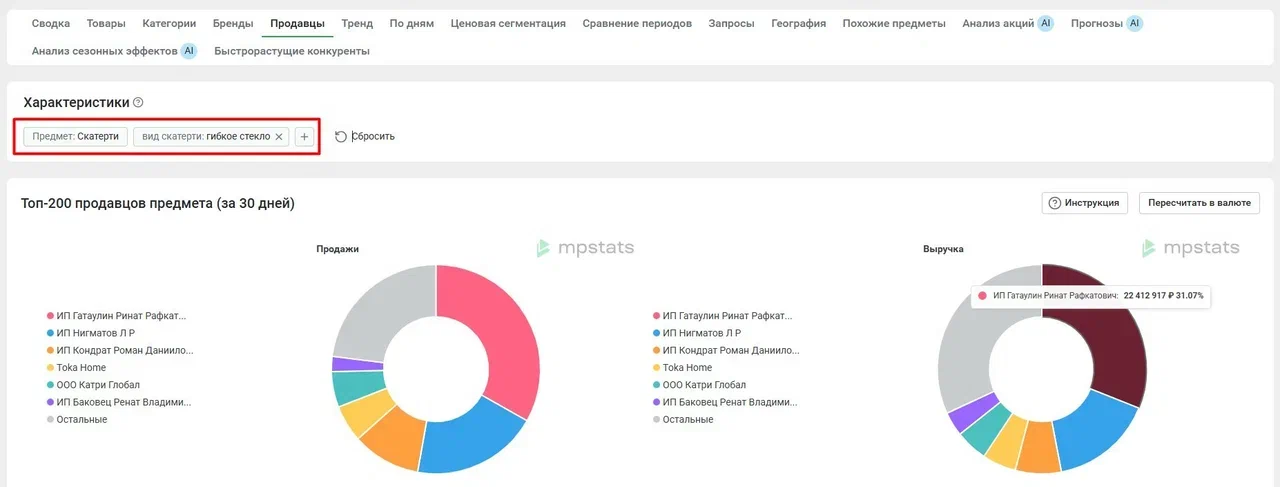The image size is (1280, 487).
Task: Click AI badge next to Анализ сезонных эффектов
Action: tap(189, 50)
